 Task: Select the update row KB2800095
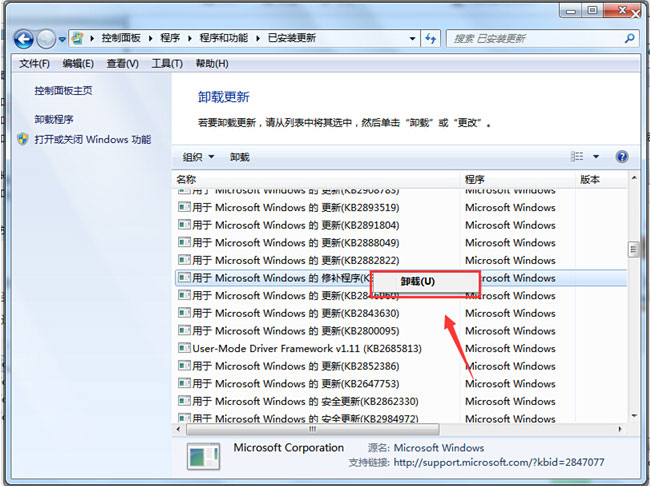400,331
